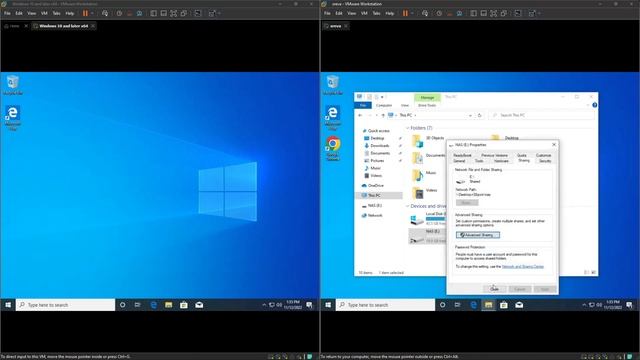Screen dimensions: 640x360
Task: Enter full screen mode in left VMware toolbar
Action: click(x=174, y=13)
